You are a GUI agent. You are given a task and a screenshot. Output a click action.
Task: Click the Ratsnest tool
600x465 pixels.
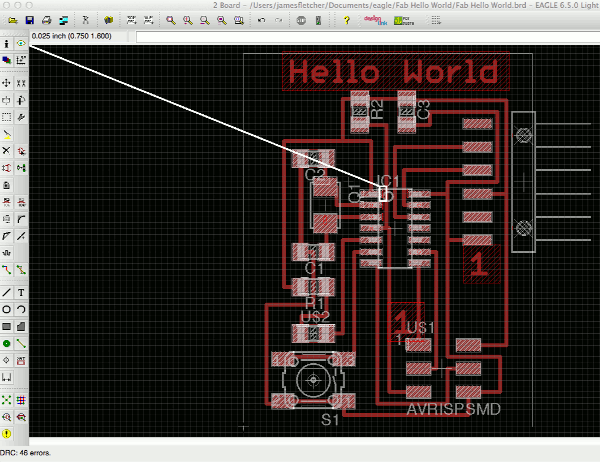point(6,400)
